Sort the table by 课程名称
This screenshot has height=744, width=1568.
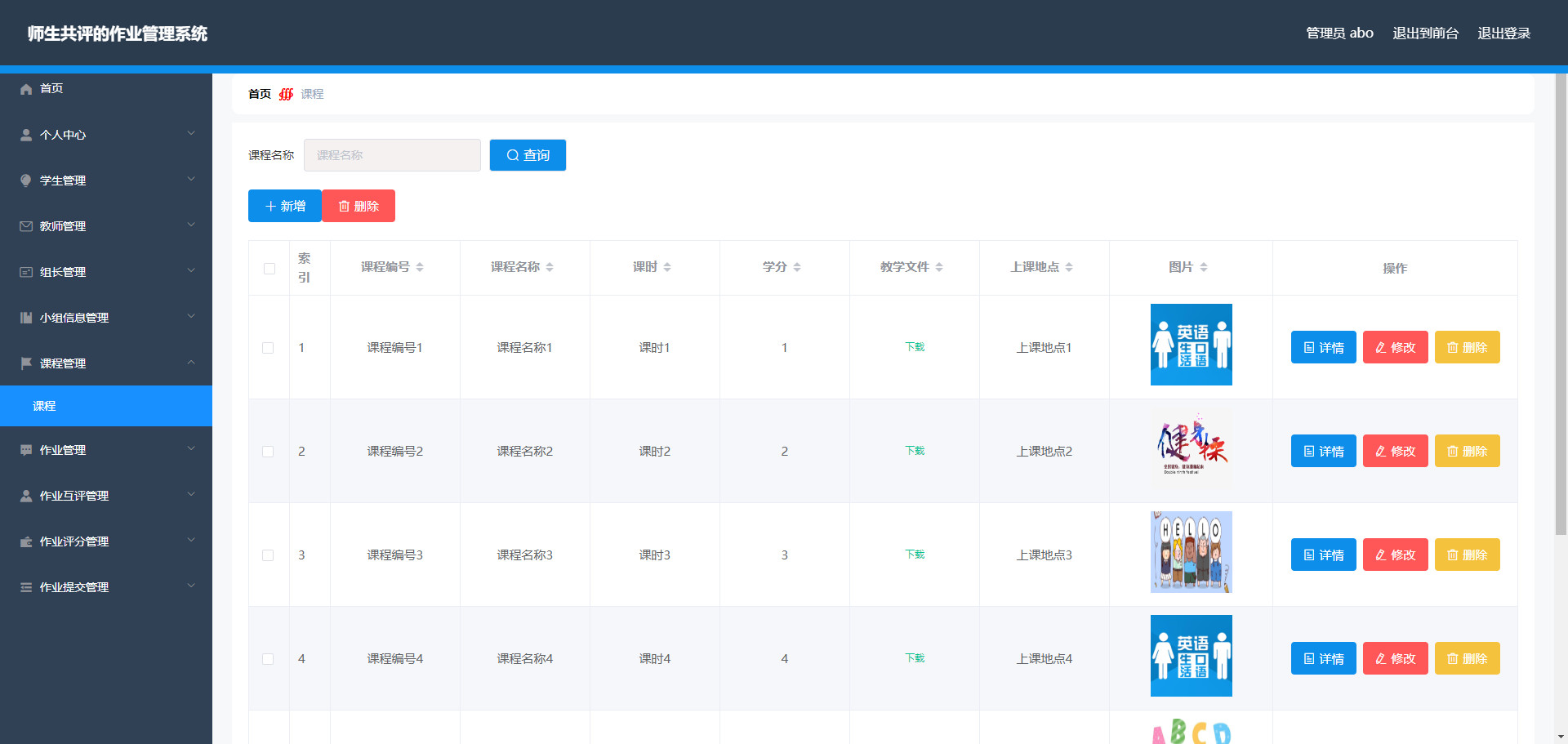pos(550,267)
